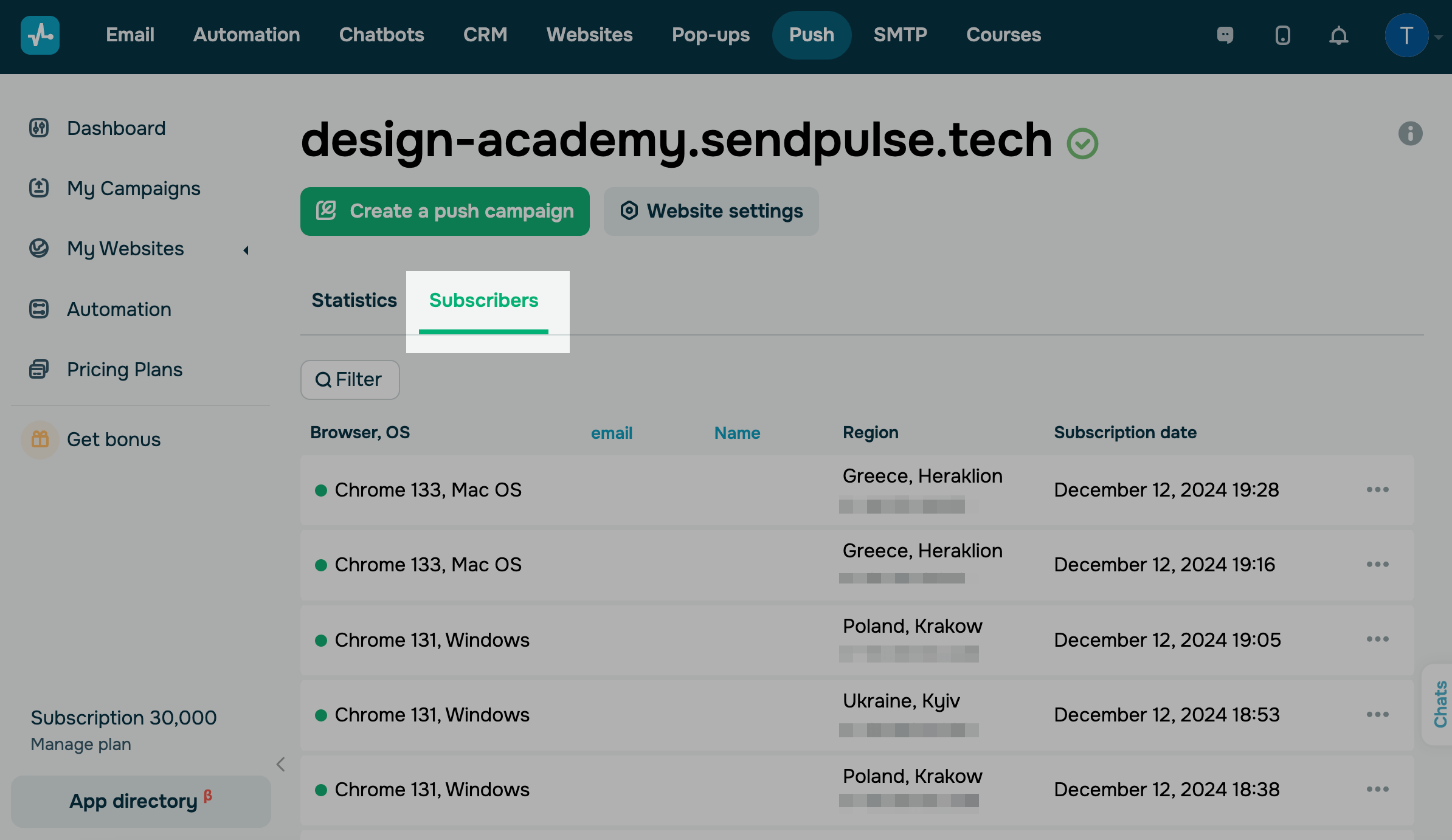Screen dimensions: 1452x840
Task: Open the chat messages icon in header
Action: [x=1225, y=35]
